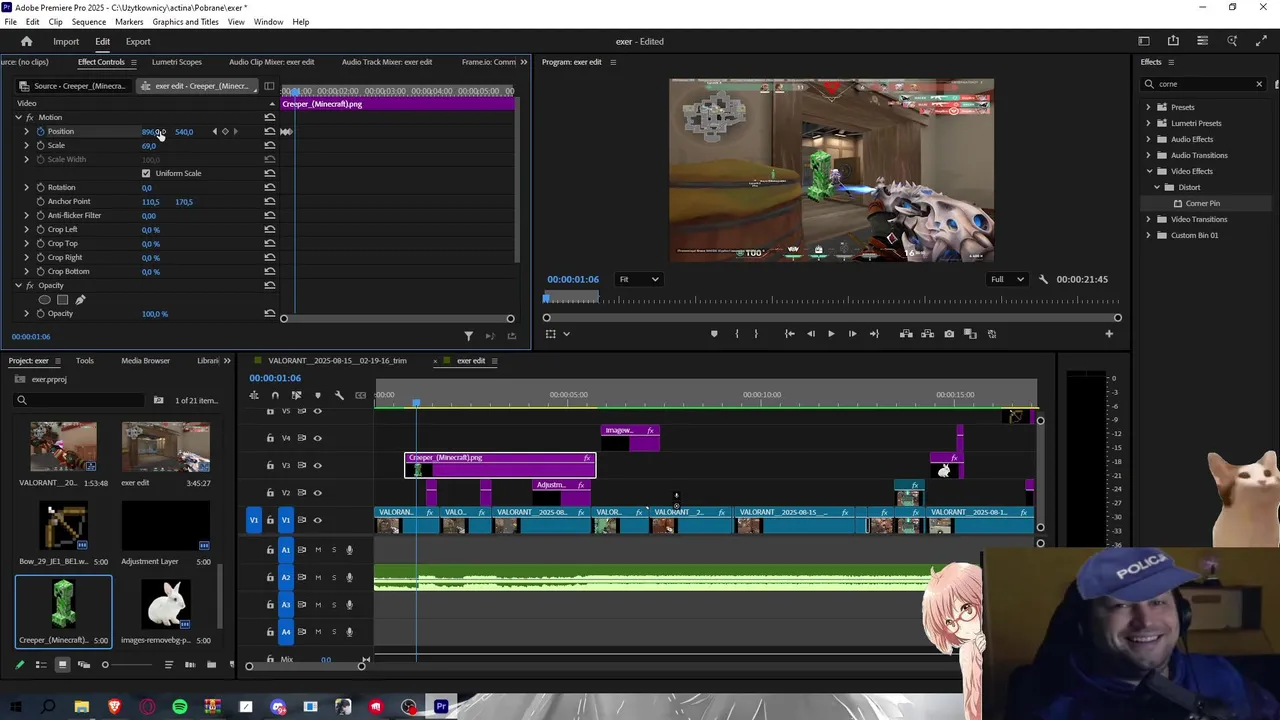Screen dimensions: 1280x720
Task: Switch Project panel to freeform view
Action: coord(84,665)
